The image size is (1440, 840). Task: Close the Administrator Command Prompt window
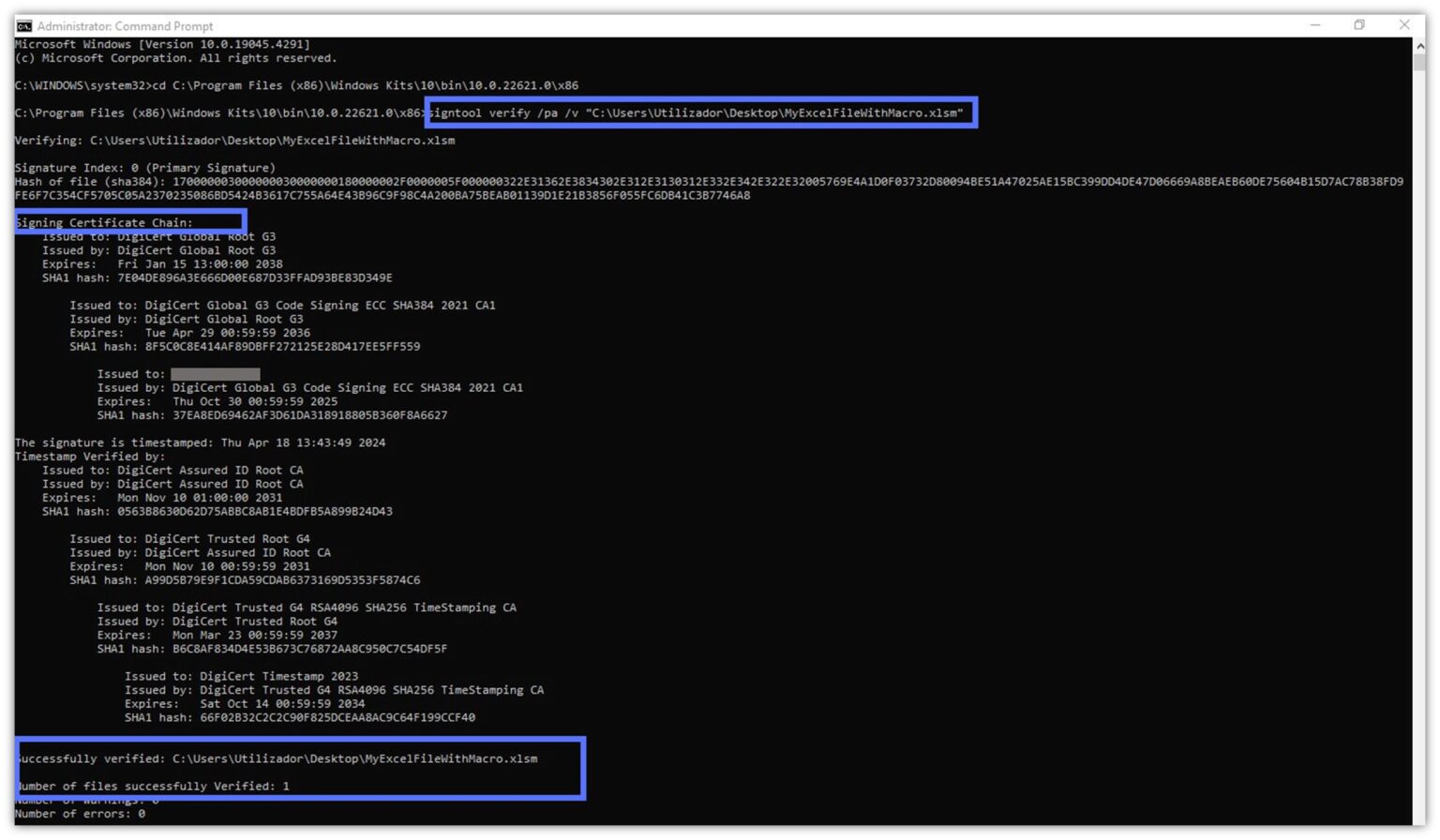click(1403, 25)
